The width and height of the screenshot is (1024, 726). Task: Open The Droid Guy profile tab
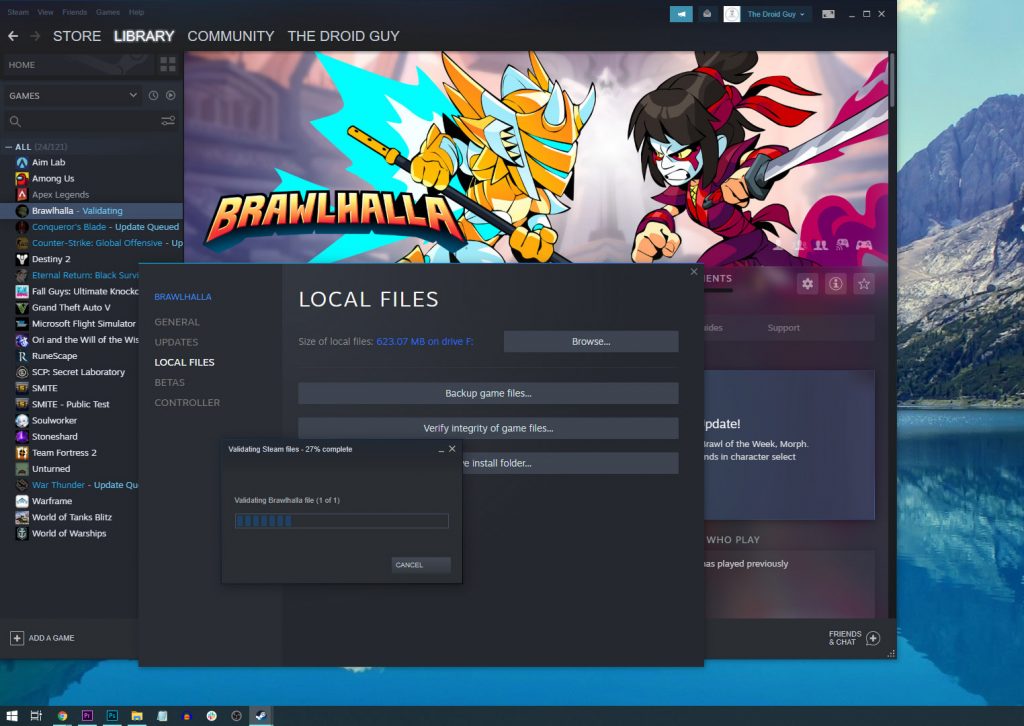tap(344, 36)
